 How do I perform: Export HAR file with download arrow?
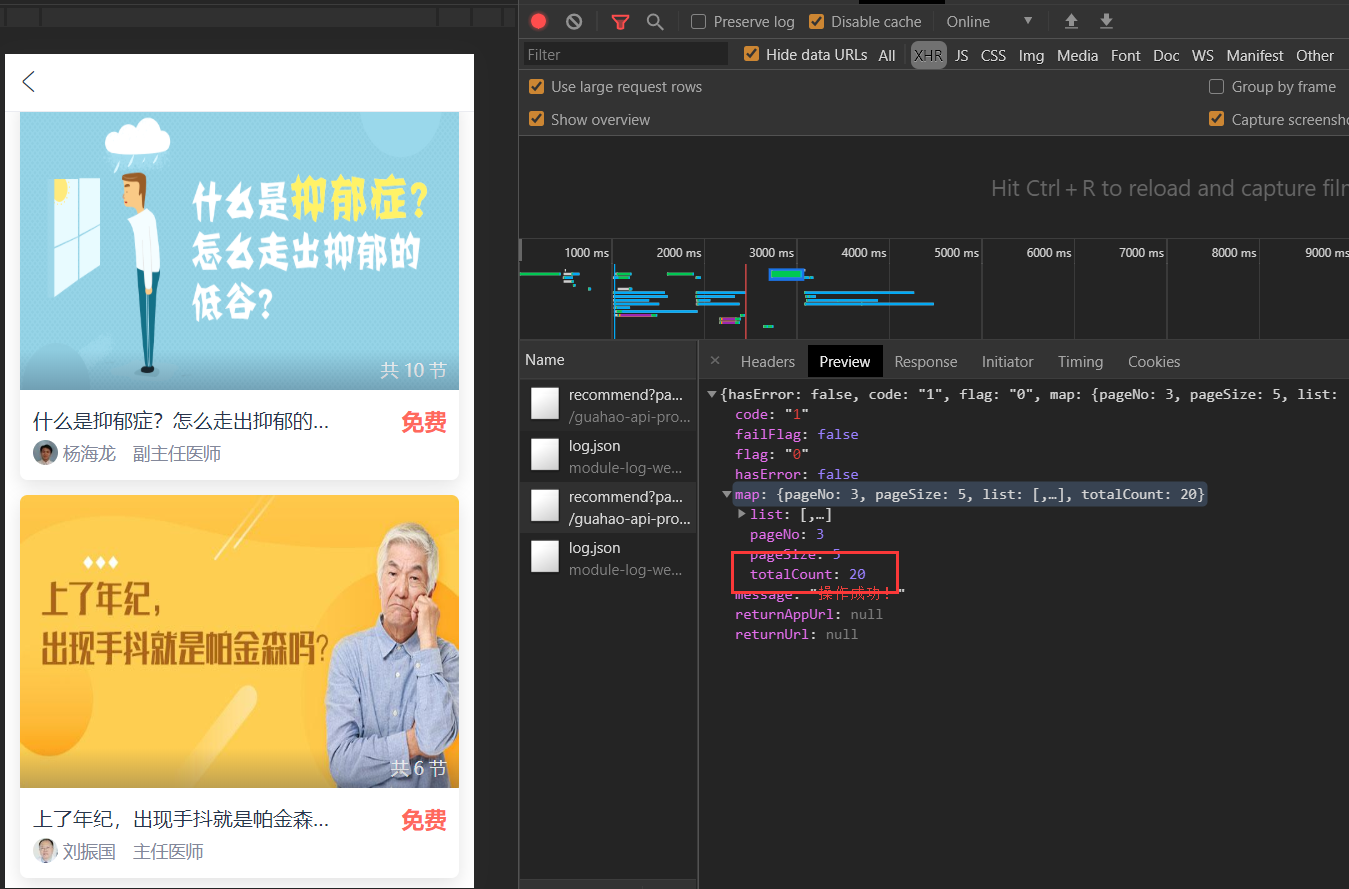click(1106, 21)
